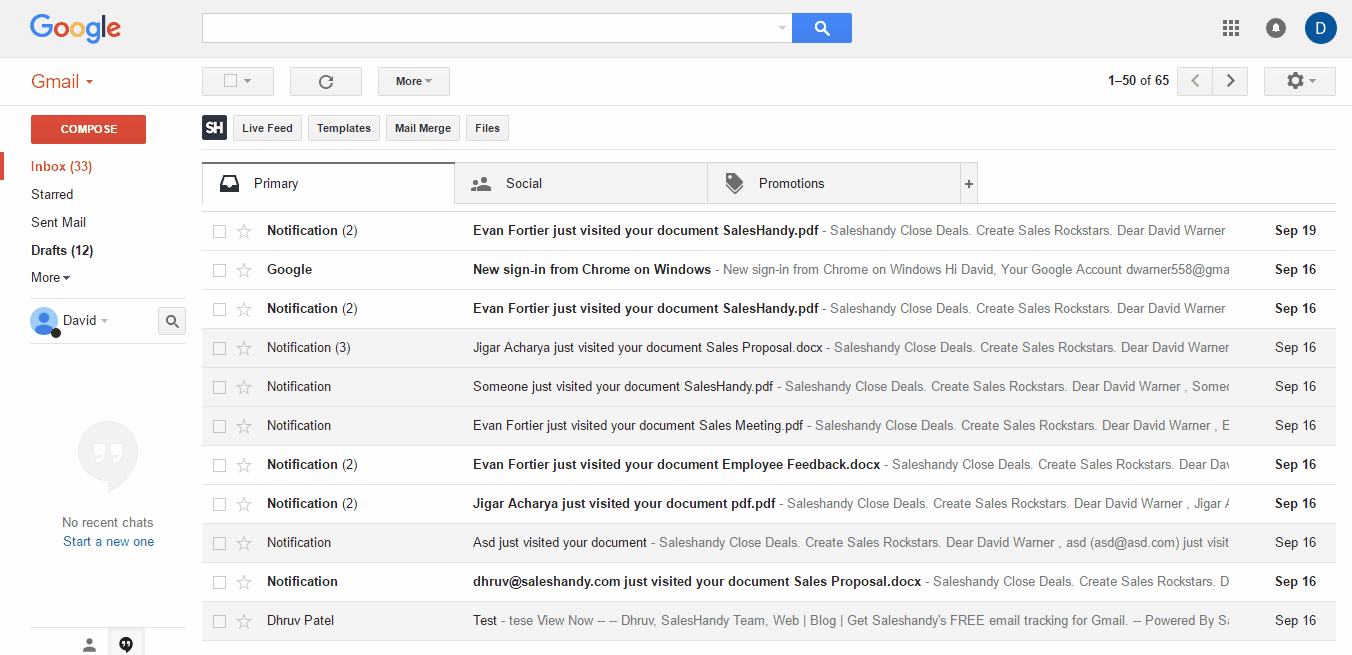The width and height of the screenshot is (1352, 655).
Task: Click the blue search magnifier button
Action: (x=821, y=28)
